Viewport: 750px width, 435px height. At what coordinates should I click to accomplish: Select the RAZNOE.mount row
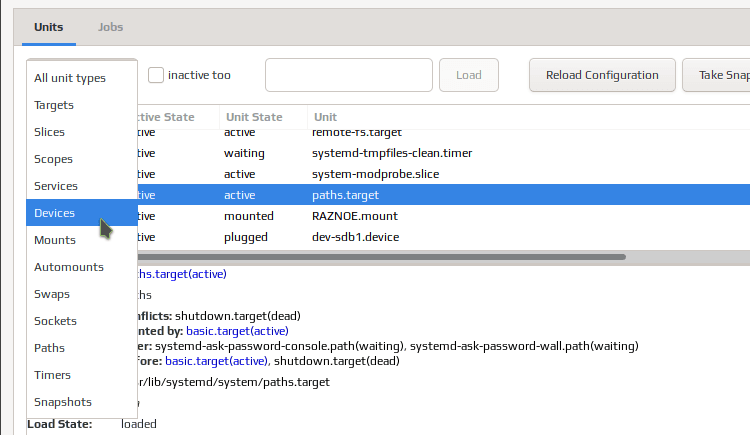(x=444, y=216)
